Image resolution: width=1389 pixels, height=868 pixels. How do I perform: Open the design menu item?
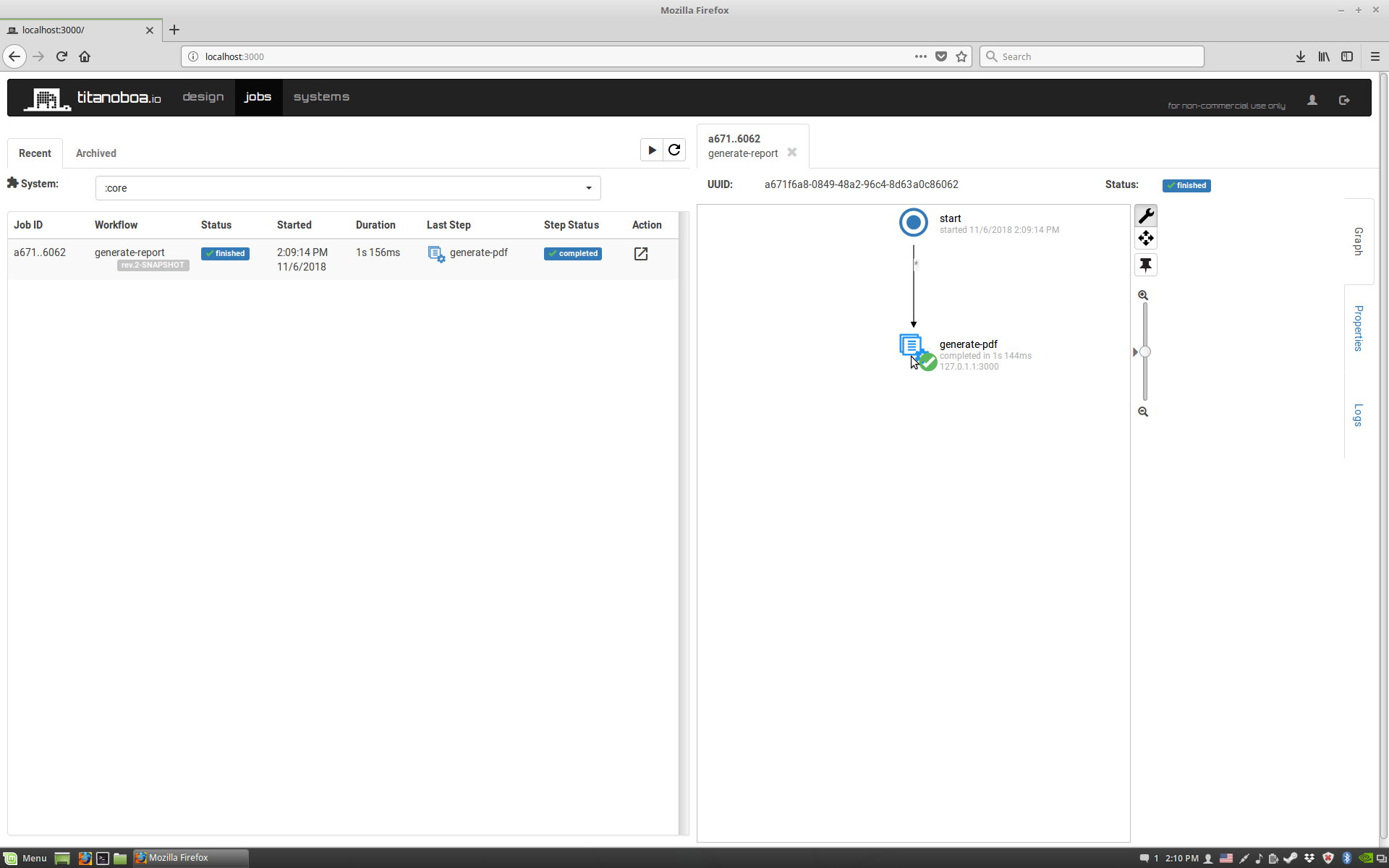[203, 97]
